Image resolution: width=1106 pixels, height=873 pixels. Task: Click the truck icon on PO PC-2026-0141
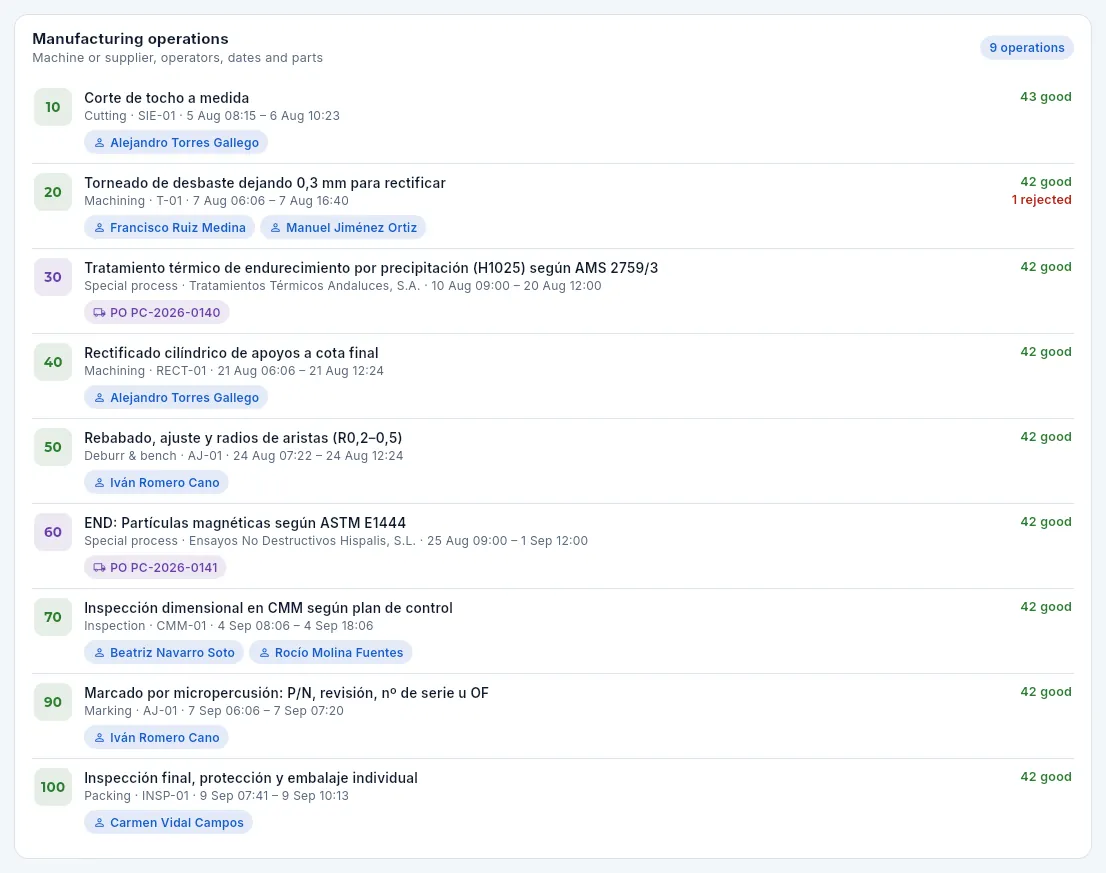pyautogui.click(x=99, y=568)
